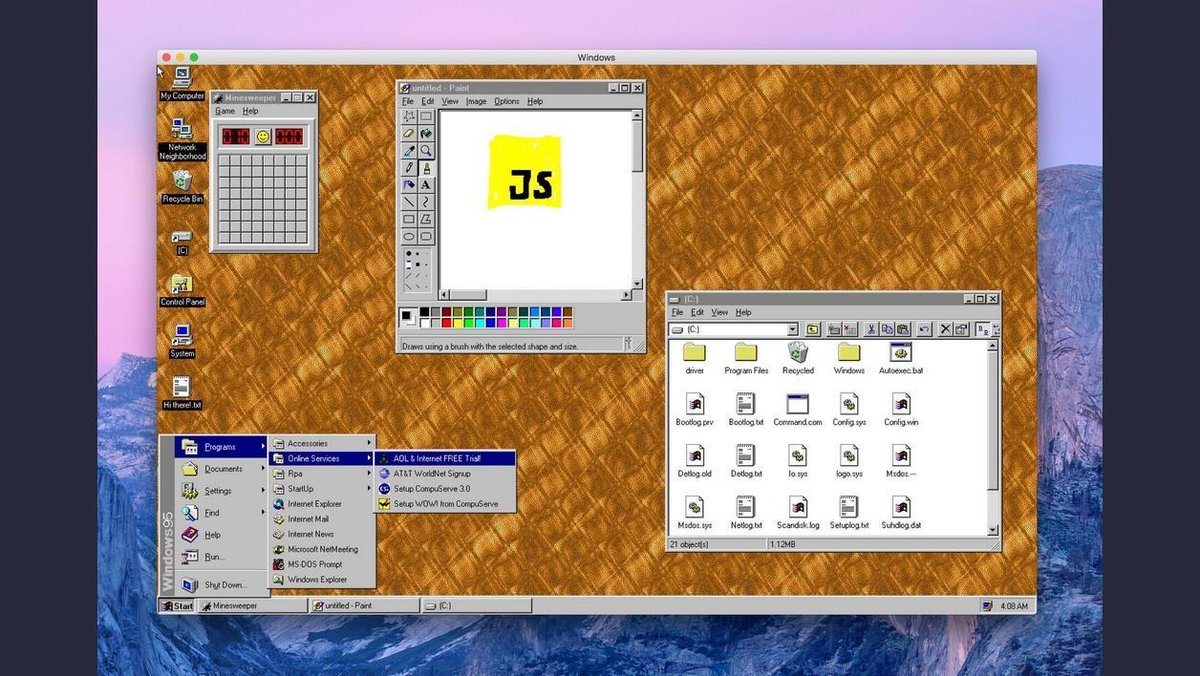Expand the Find submenu in Start menu
Viewport: 1200px width, 676px height.
[x=222, y=513]
